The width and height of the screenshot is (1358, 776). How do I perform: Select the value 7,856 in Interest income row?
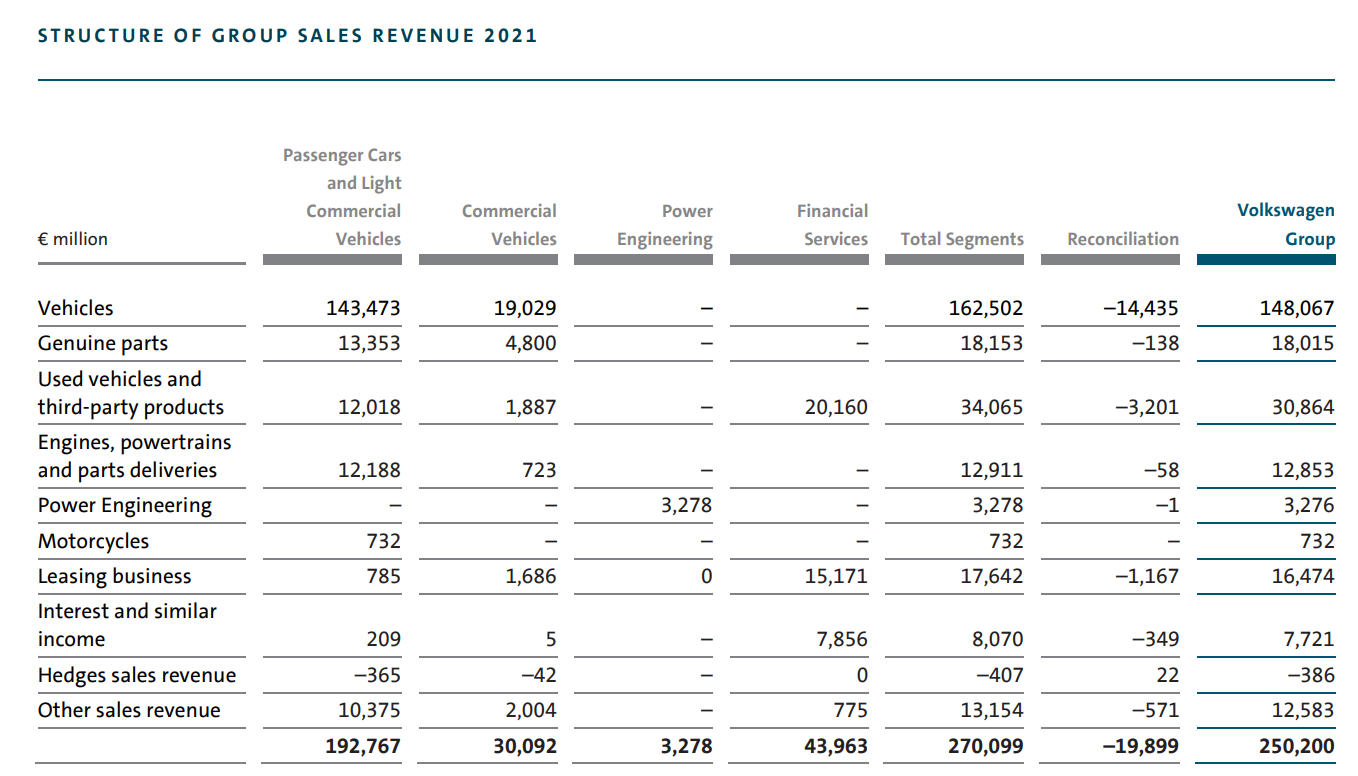pyautogui.click(x=842, y=639)
